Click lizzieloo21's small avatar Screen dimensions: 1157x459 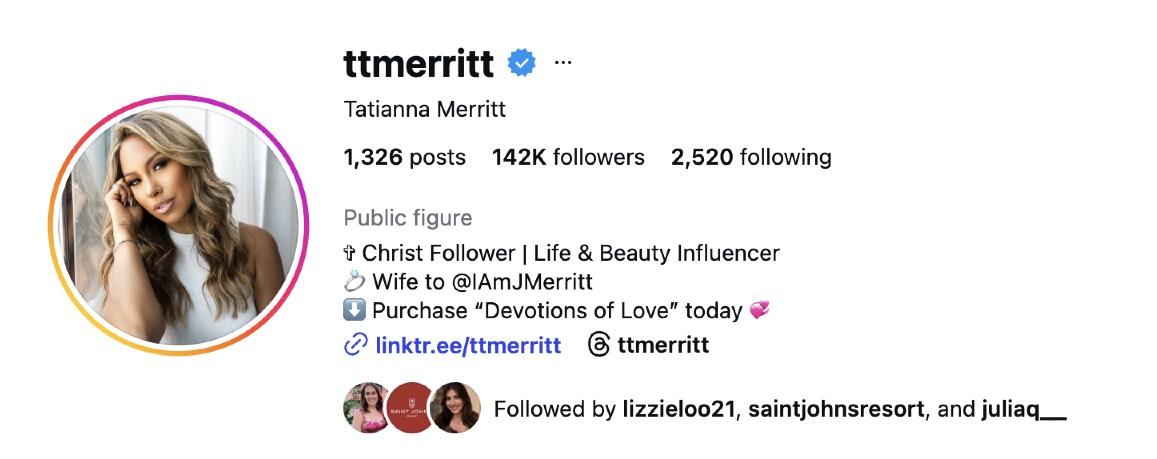tap(365, 408)
